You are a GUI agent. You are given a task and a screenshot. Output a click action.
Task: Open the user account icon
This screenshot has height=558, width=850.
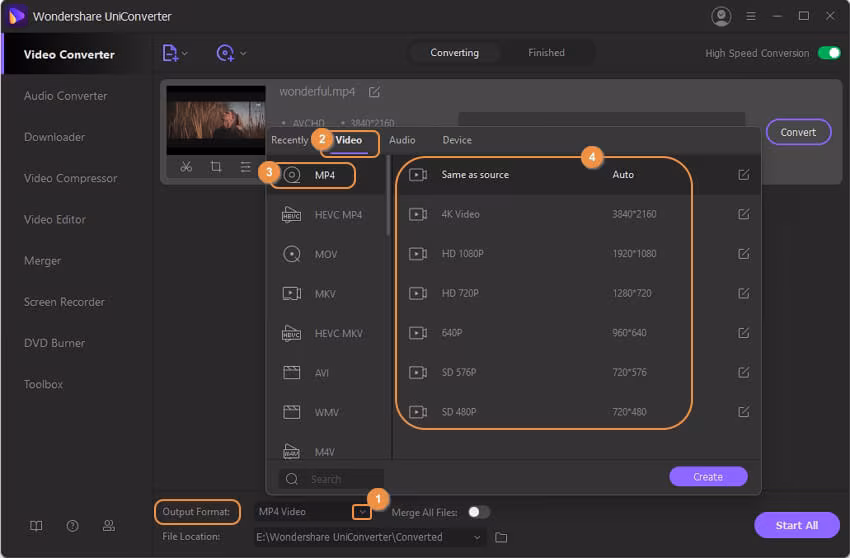[x=721, y=16]
